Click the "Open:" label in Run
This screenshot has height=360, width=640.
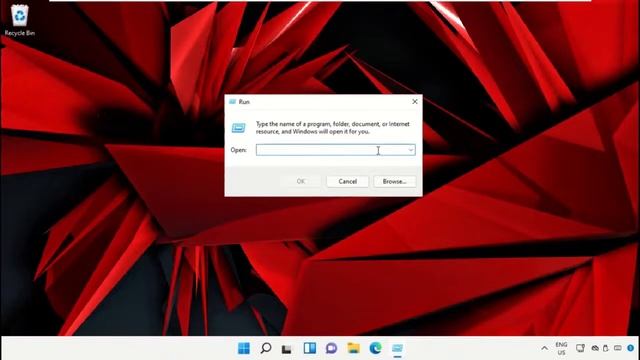pyautogui.click(x=239, y=150)
